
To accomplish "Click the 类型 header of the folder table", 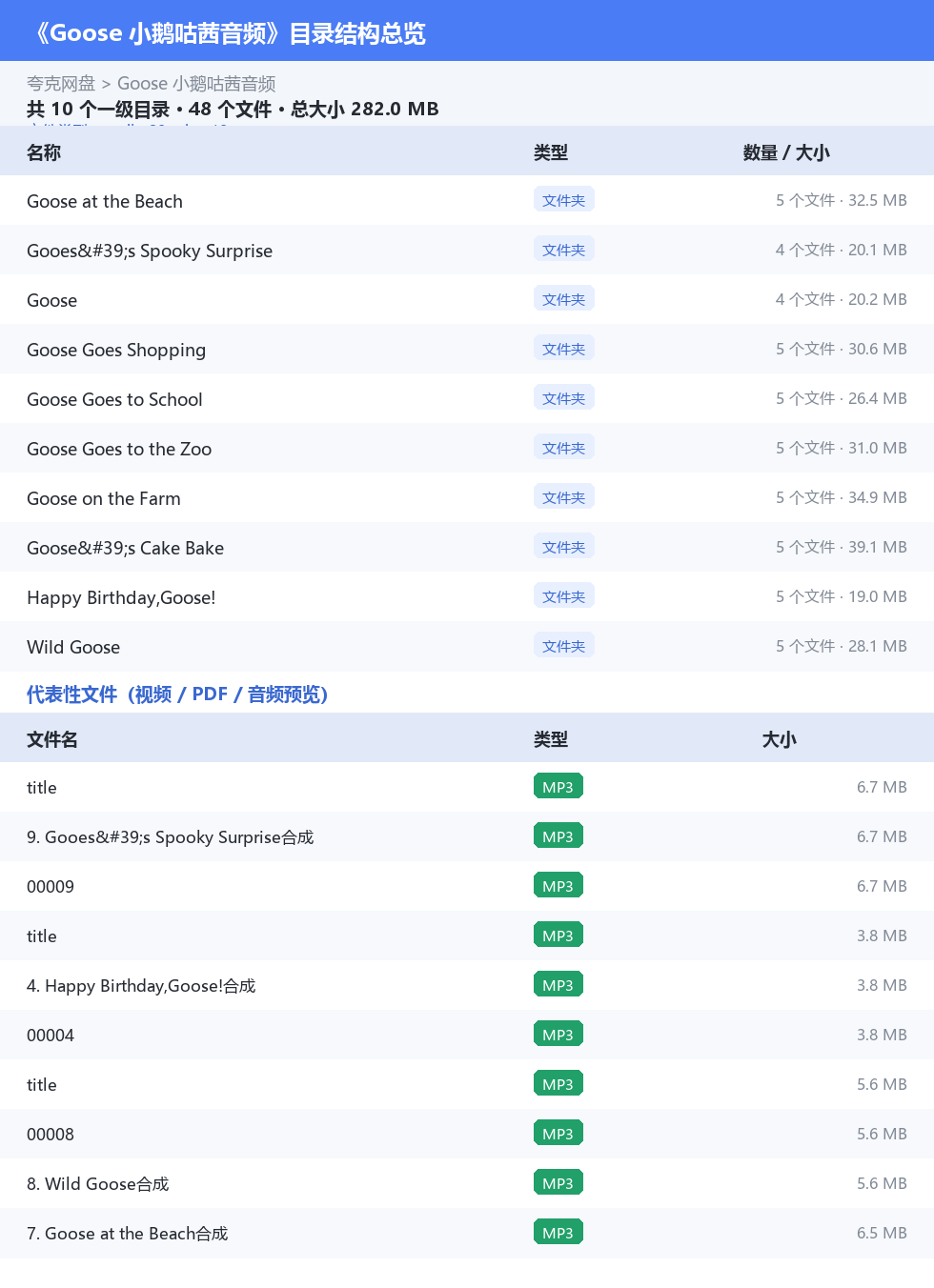I will point(551,152).
